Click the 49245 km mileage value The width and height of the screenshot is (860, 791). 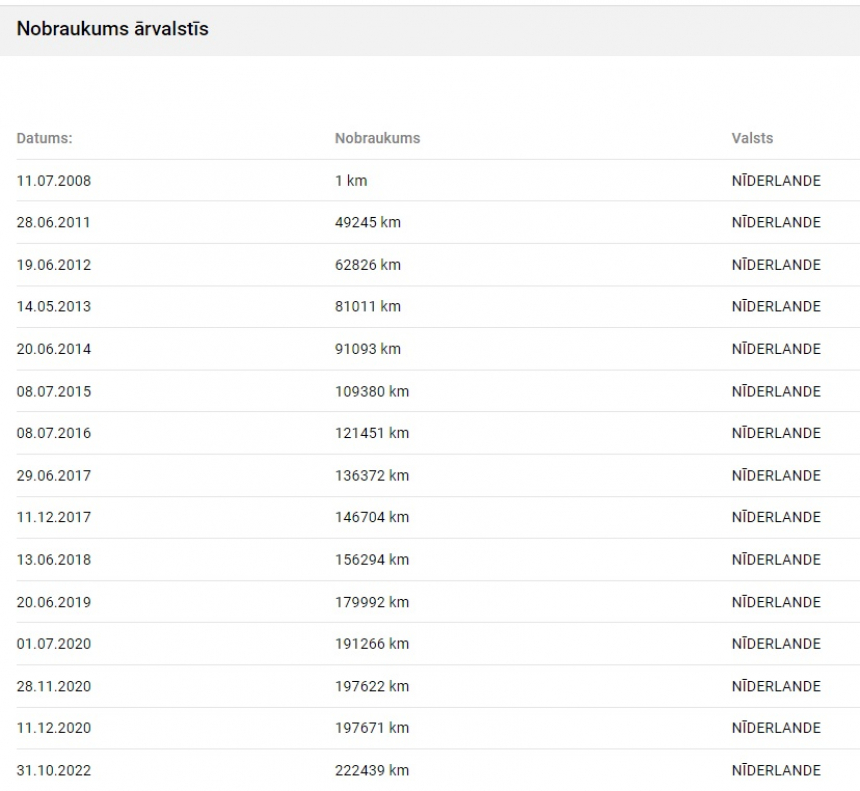click(x=367, y=223)
